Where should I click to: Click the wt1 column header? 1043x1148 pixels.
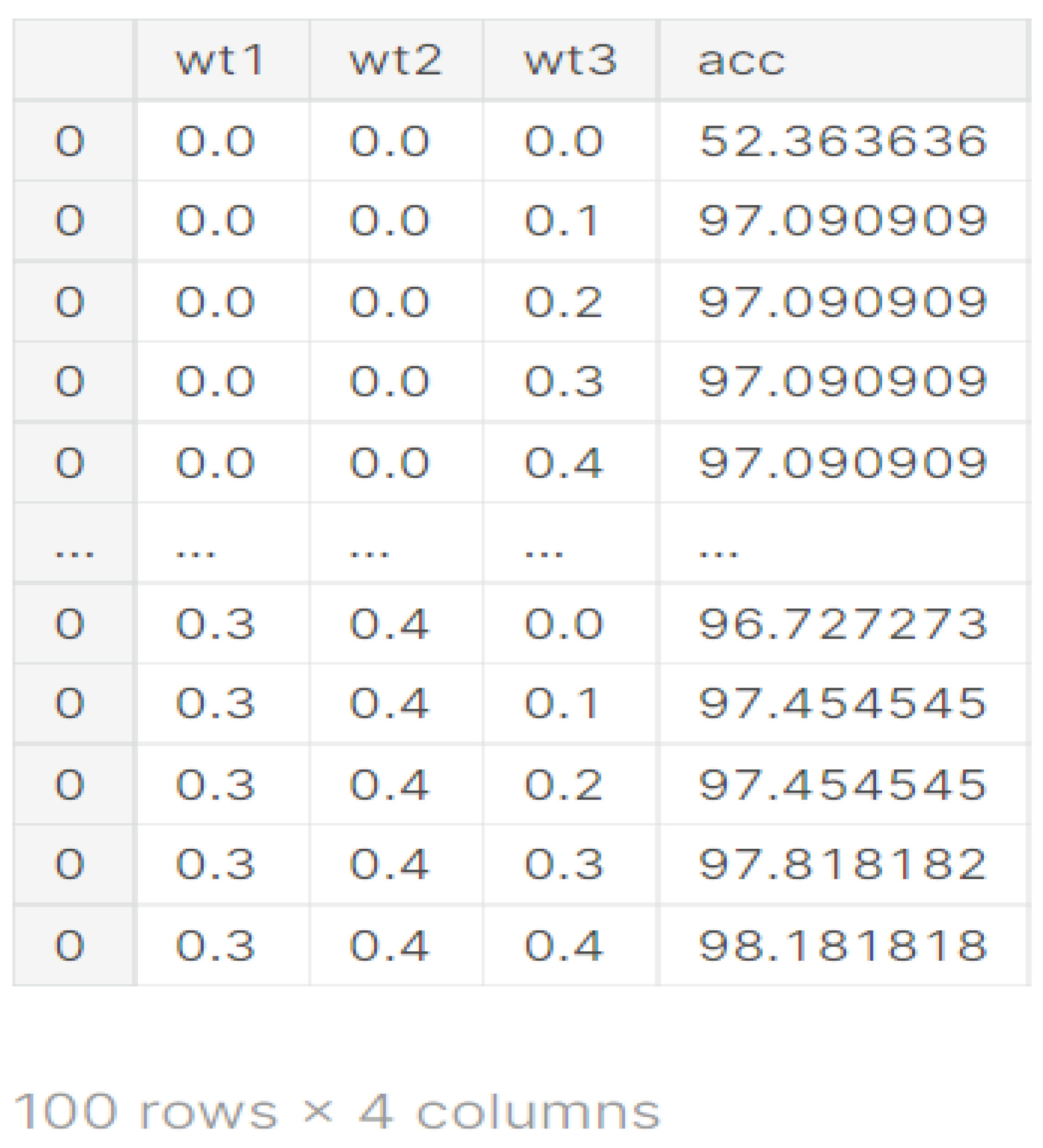220,60
